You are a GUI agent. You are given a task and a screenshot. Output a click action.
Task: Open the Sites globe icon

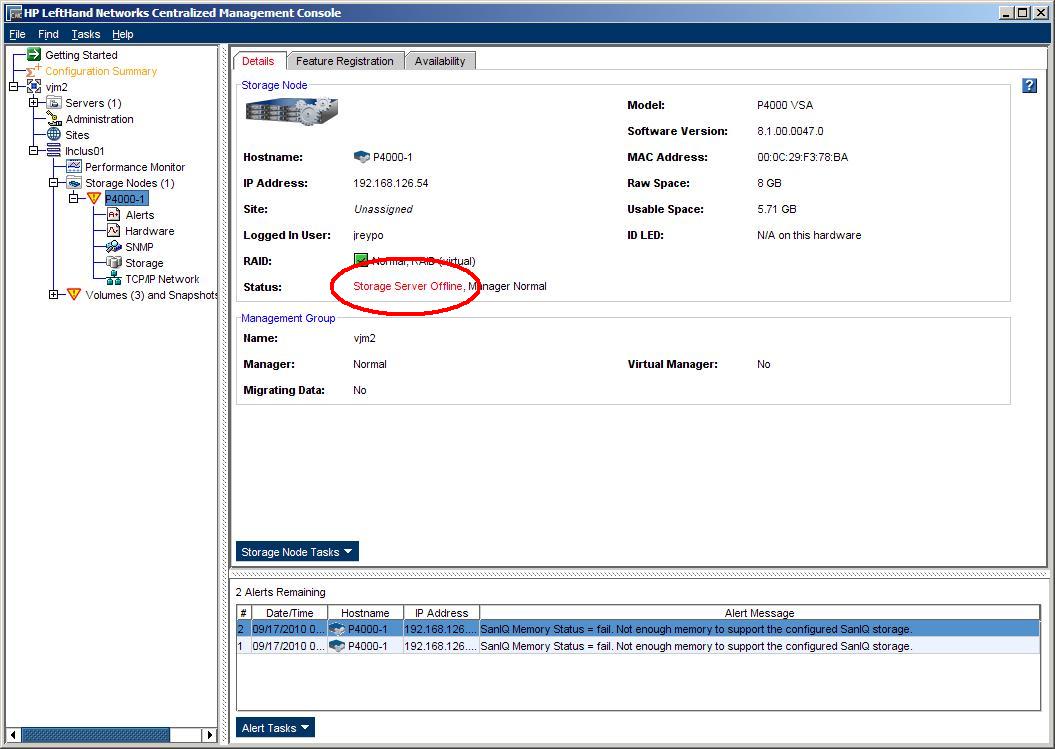54,135
